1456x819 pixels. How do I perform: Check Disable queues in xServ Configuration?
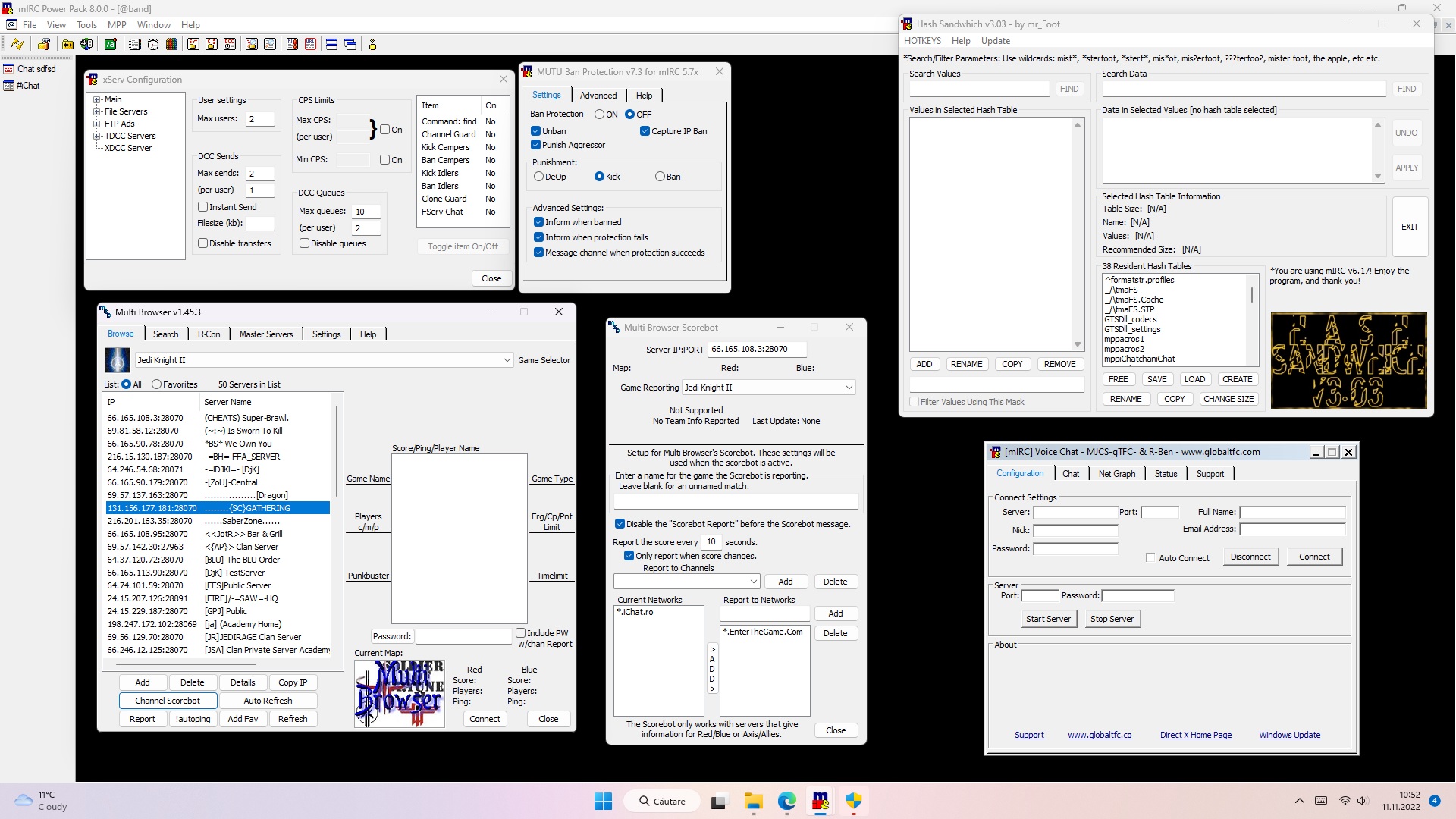tap(304, 243)
